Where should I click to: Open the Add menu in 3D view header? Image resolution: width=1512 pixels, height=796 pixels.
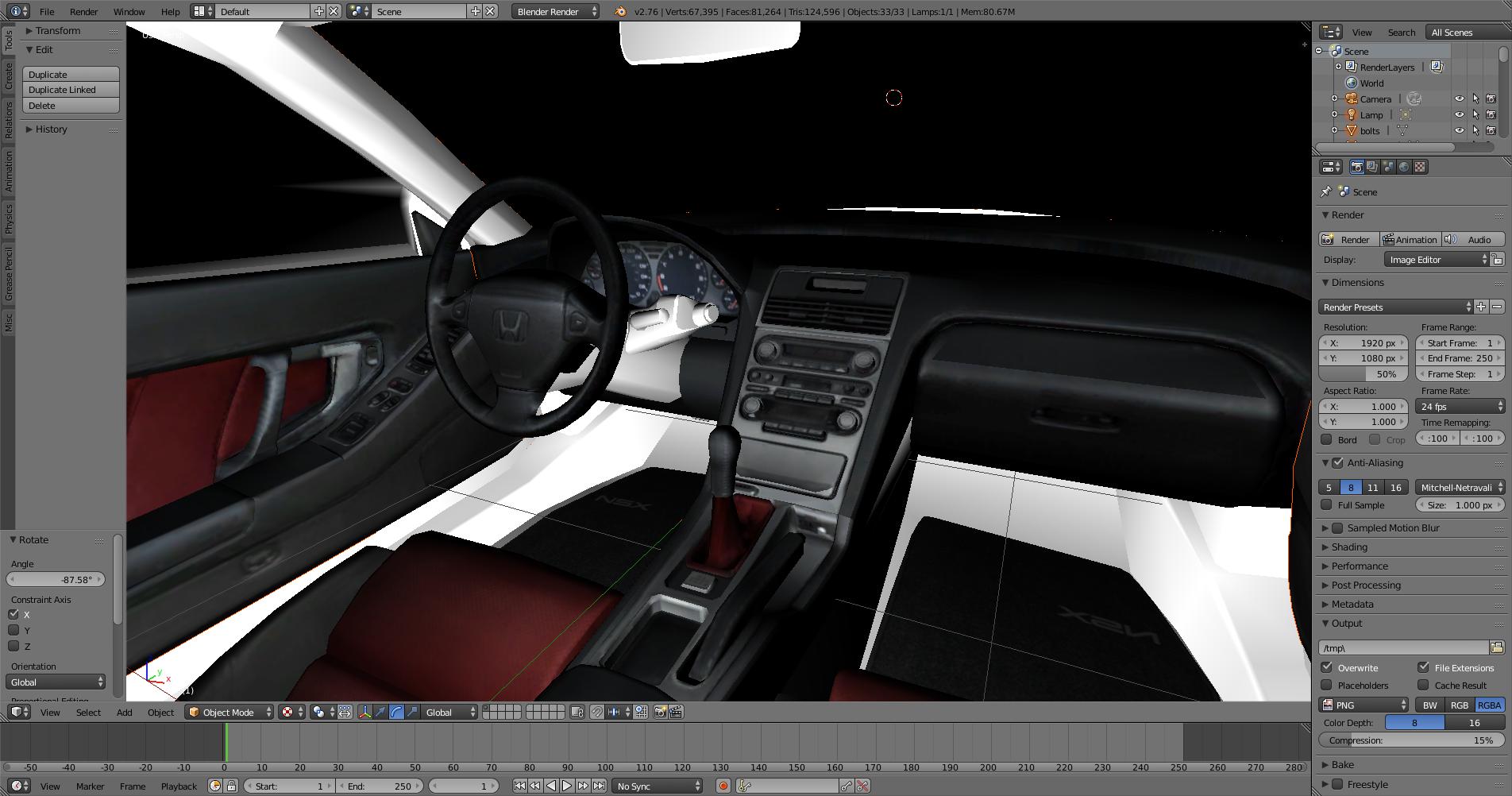coord(125,712)
